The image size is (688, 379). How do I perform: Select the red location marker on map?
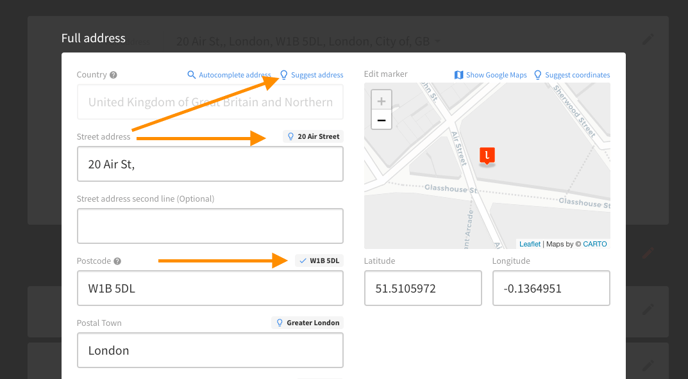tap(487, 156)
